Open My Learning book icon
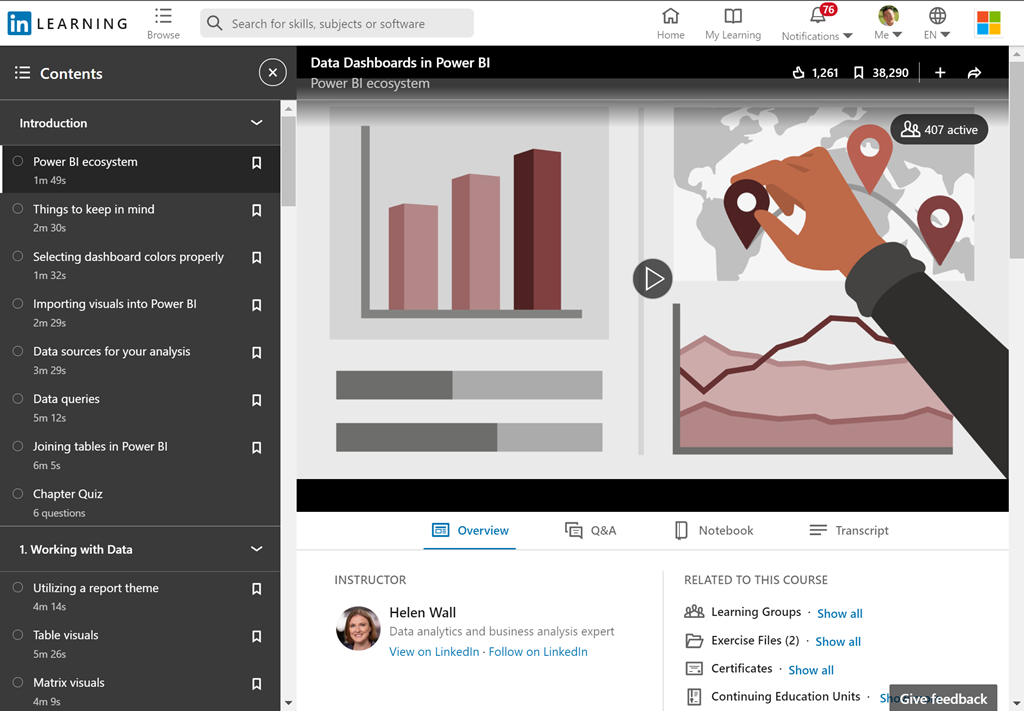 click(732, 16)
